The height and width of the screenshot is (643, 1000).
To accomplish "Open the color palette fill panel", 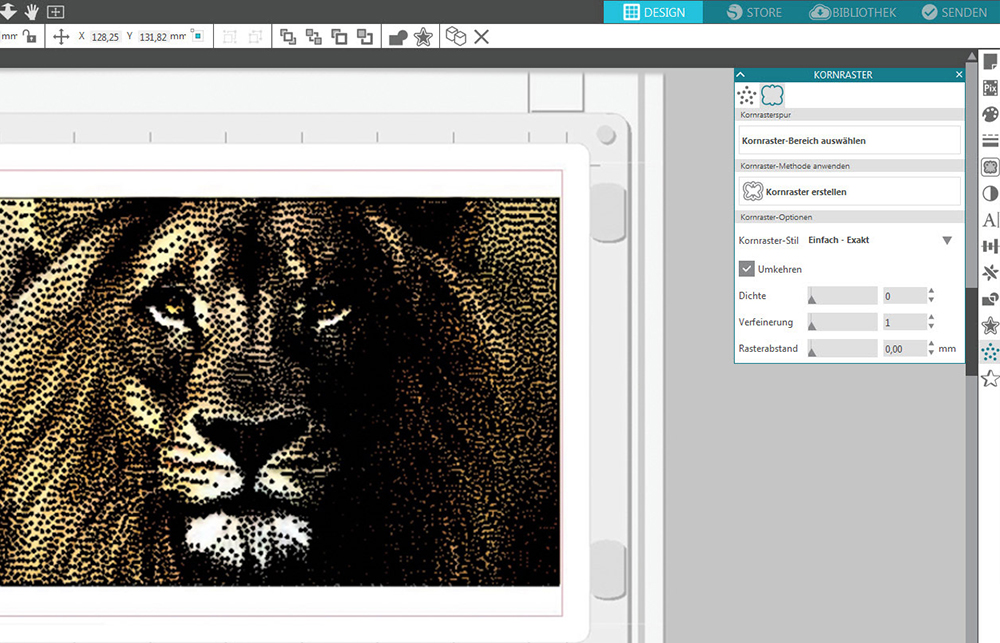I will point(990,114).
